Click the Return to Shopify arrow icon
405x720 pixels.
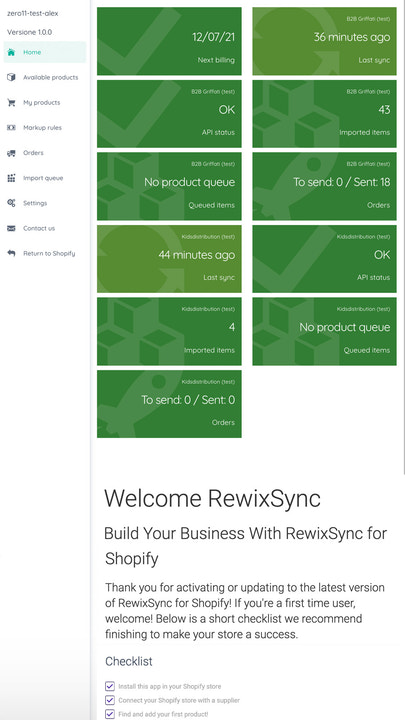click(11, 253)
